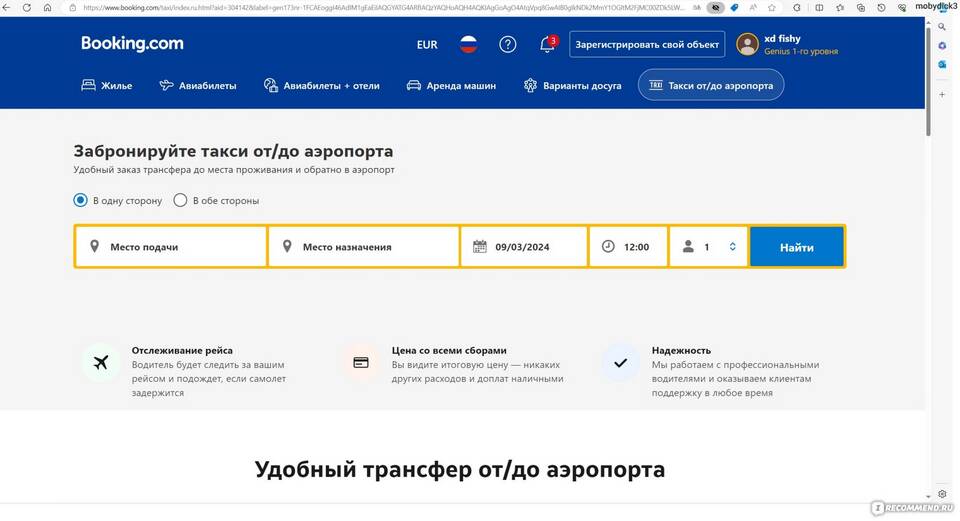Toggle split screen icon in toolbar
The width and height of the screenshot is (960, 521).
819,8
